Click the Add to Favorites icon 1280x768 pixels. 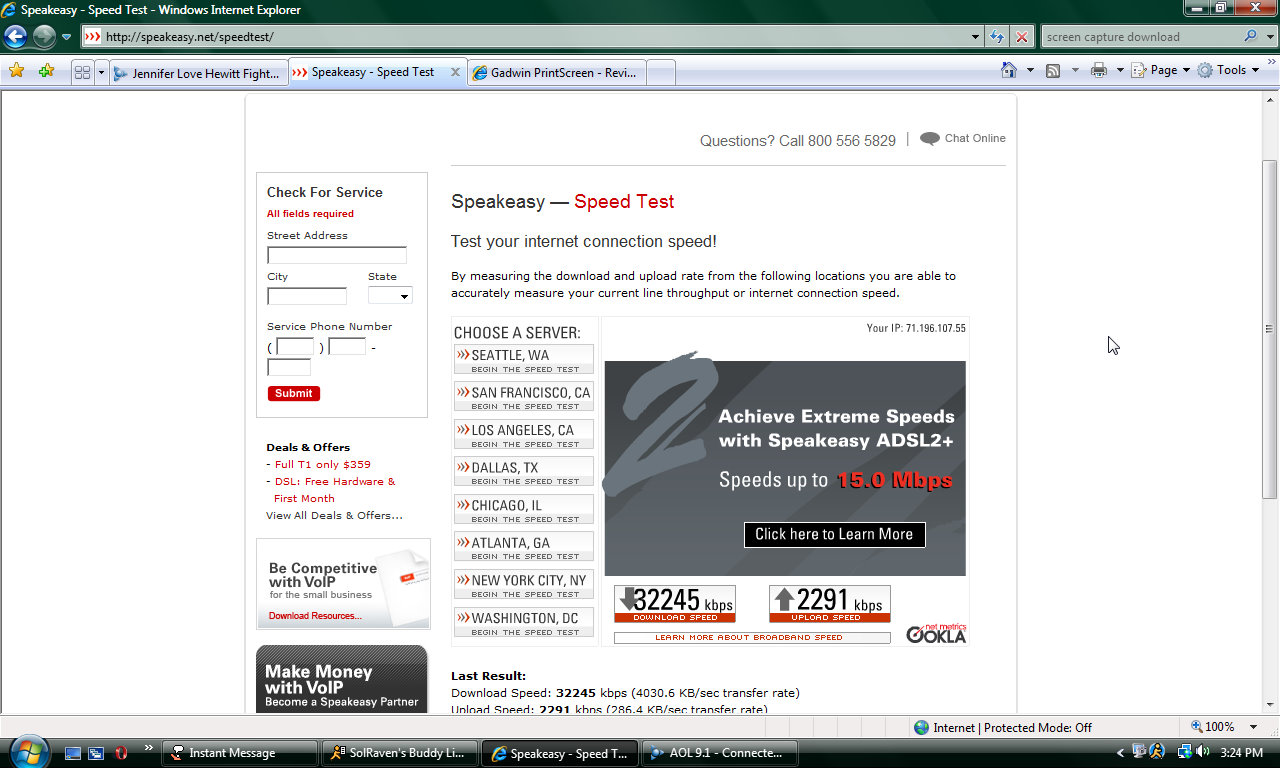click(45, 71)
